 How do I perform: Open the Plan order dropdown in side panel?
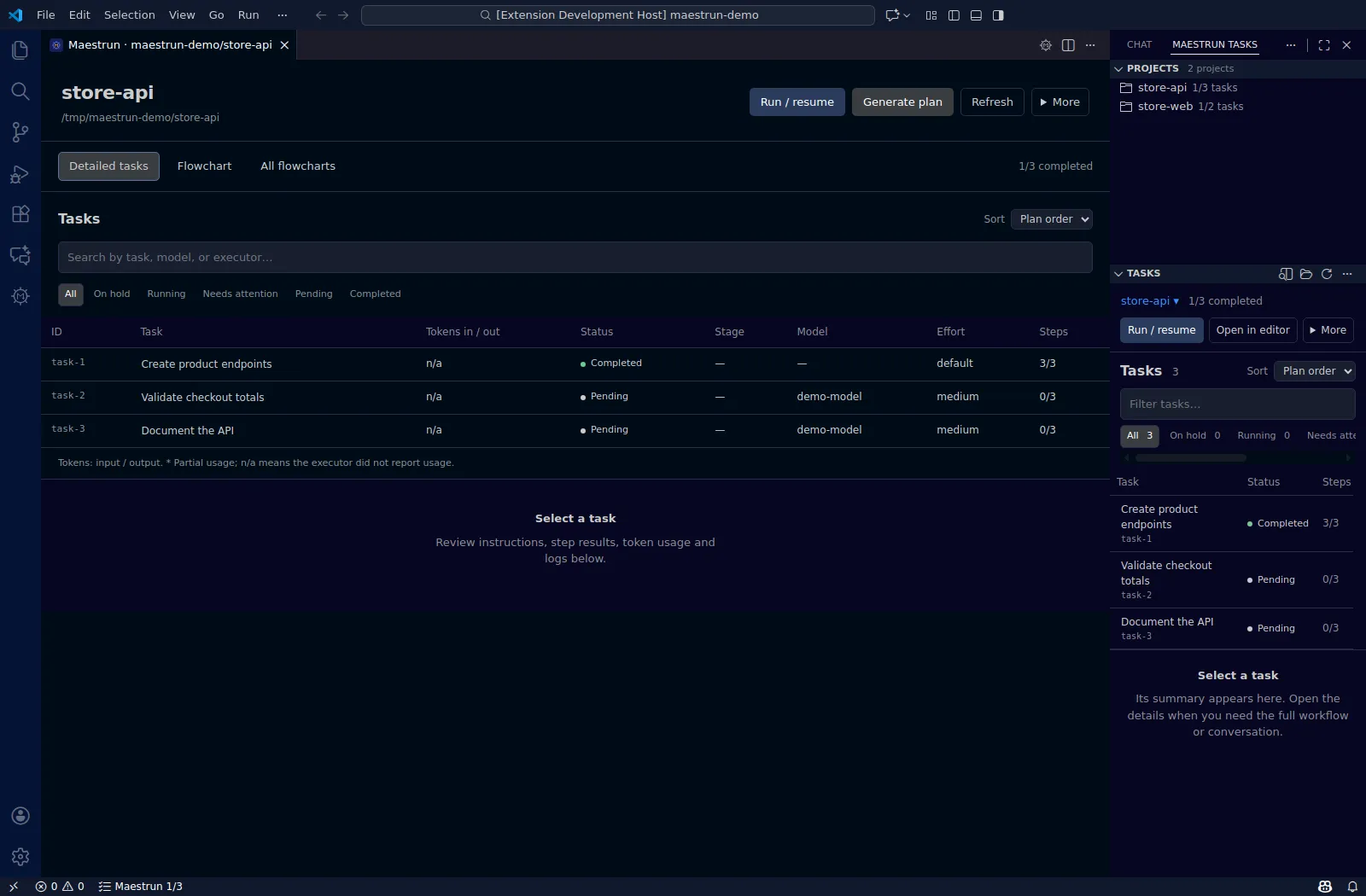[1315, 371]
